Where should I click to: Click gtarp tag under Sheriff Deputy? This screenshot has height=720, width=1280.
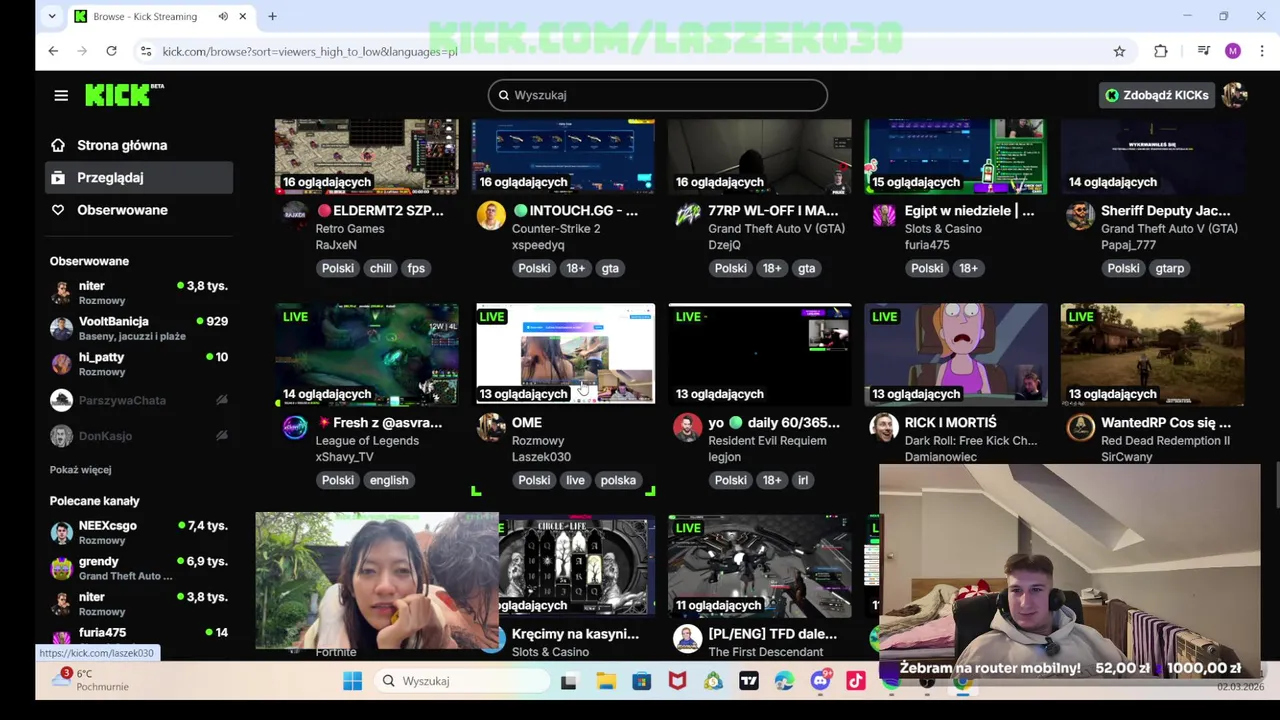click(1169, 268)
